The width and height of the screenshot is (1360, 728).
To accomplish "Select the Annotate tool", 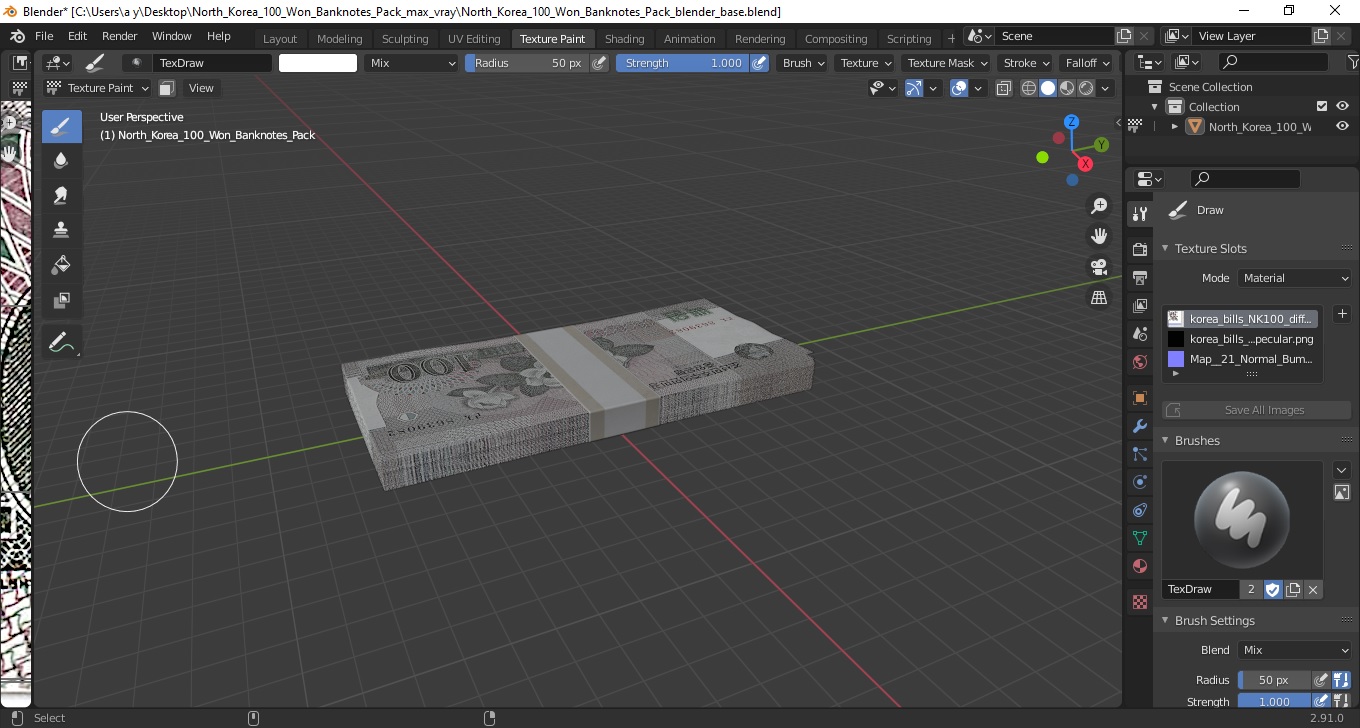I will (61, 343).
